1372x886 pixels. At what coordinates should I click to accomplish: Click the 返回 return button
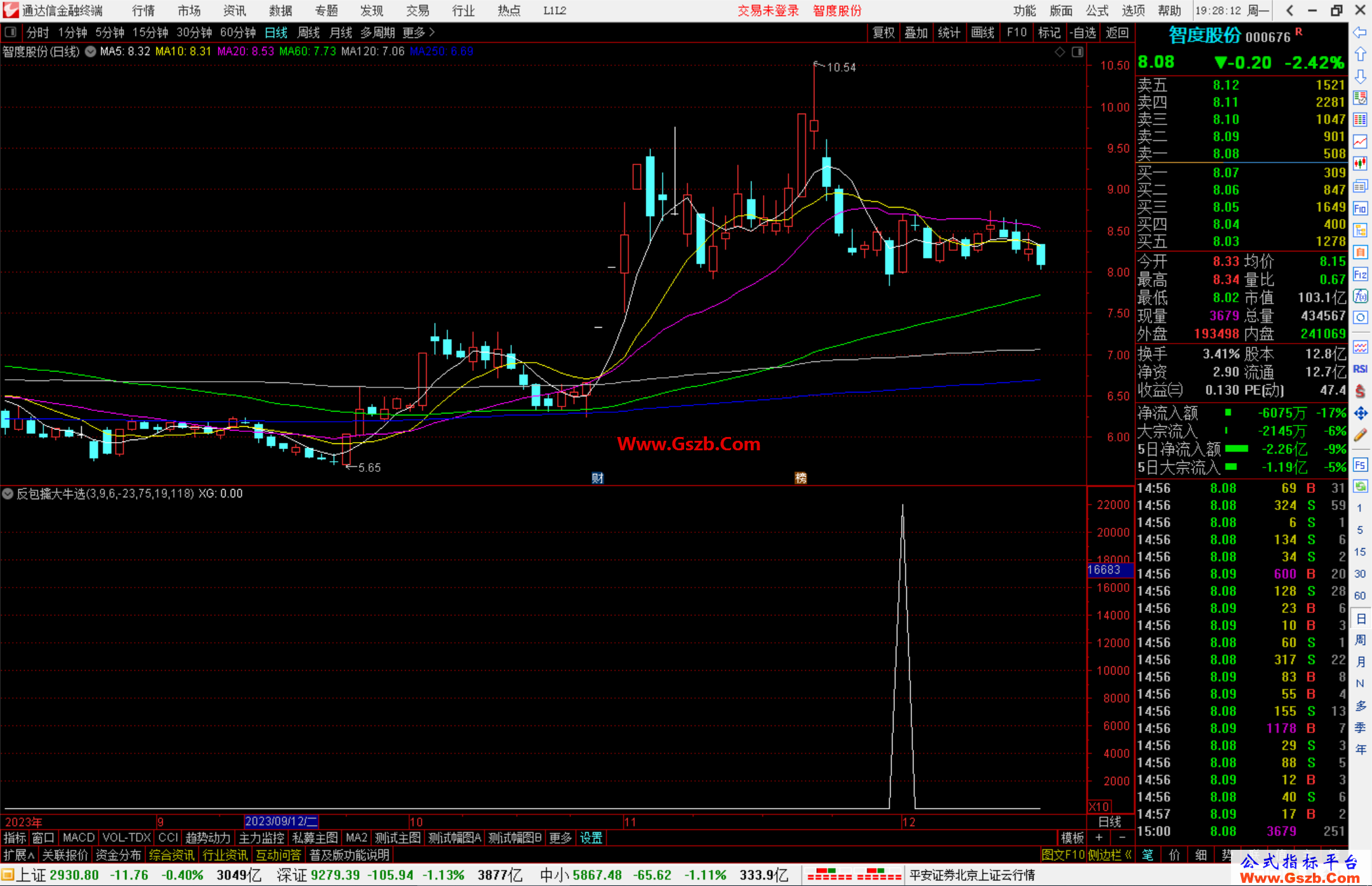pos(1117,32)
